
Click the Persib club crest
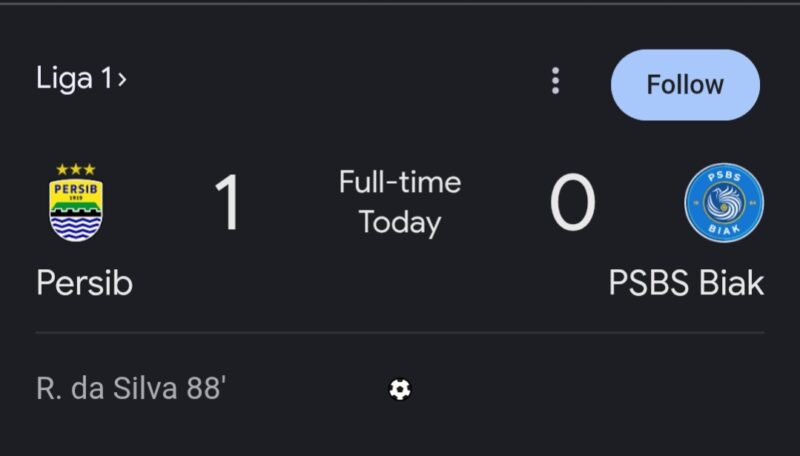[x=76, y=206]
